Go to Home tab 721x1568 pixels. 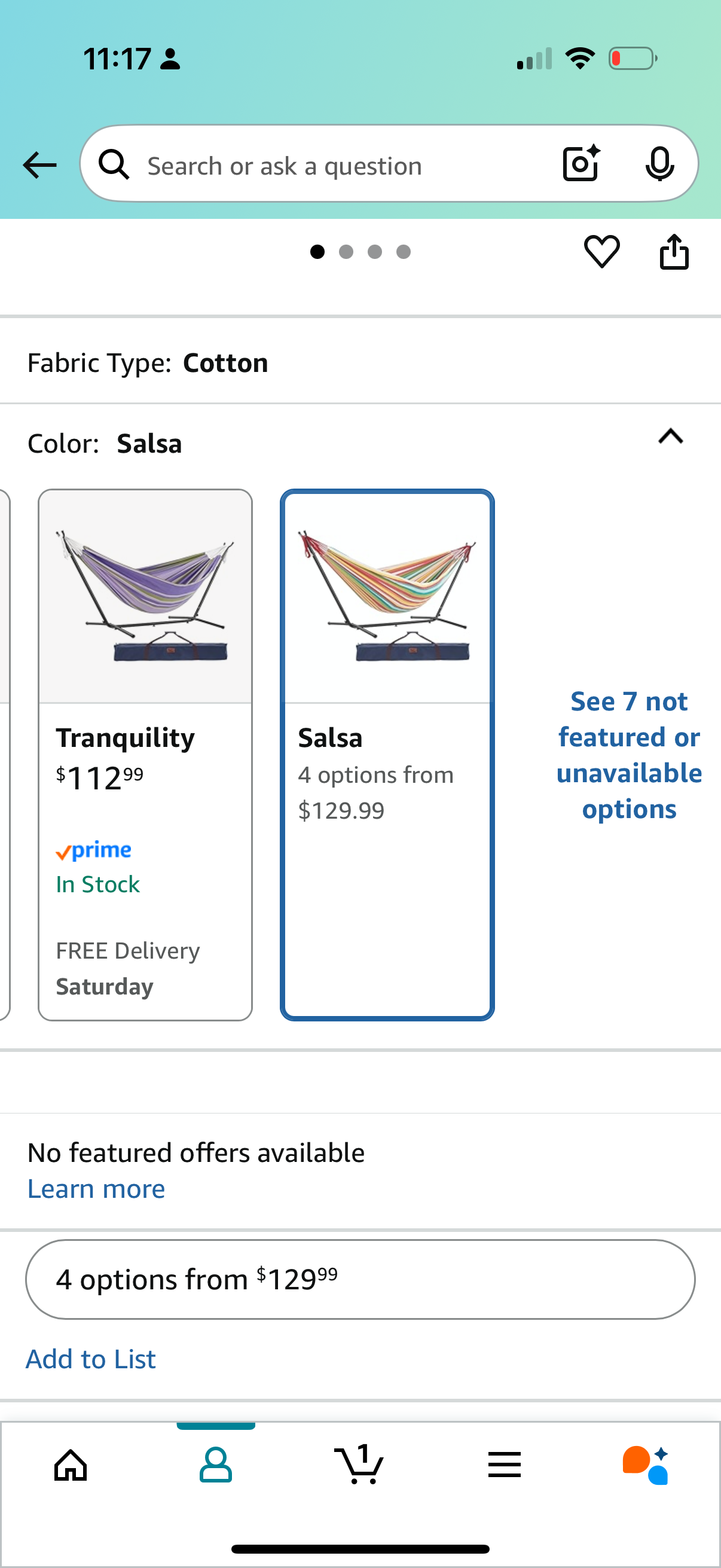[71, 1465]
